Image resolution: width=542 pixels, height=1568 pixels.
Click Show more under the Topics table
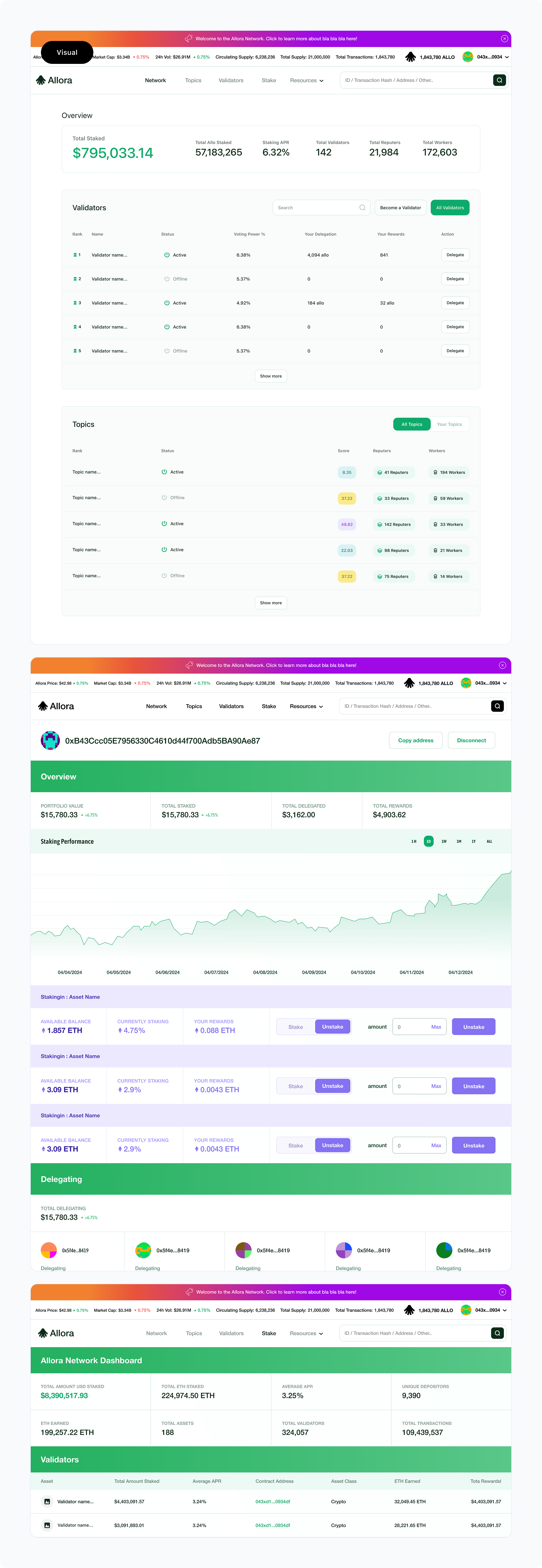pyautogui.click(x=271, y=603)
